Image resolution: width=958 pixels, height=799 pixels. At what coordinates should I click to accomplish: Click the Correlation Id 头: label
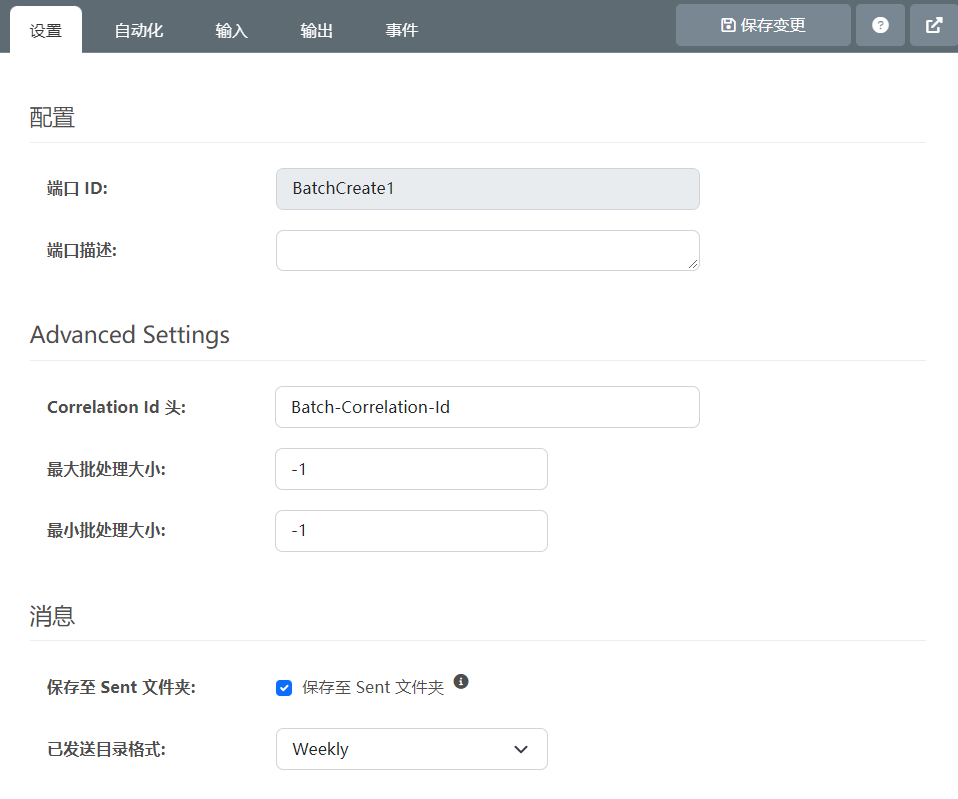(116, 407)
